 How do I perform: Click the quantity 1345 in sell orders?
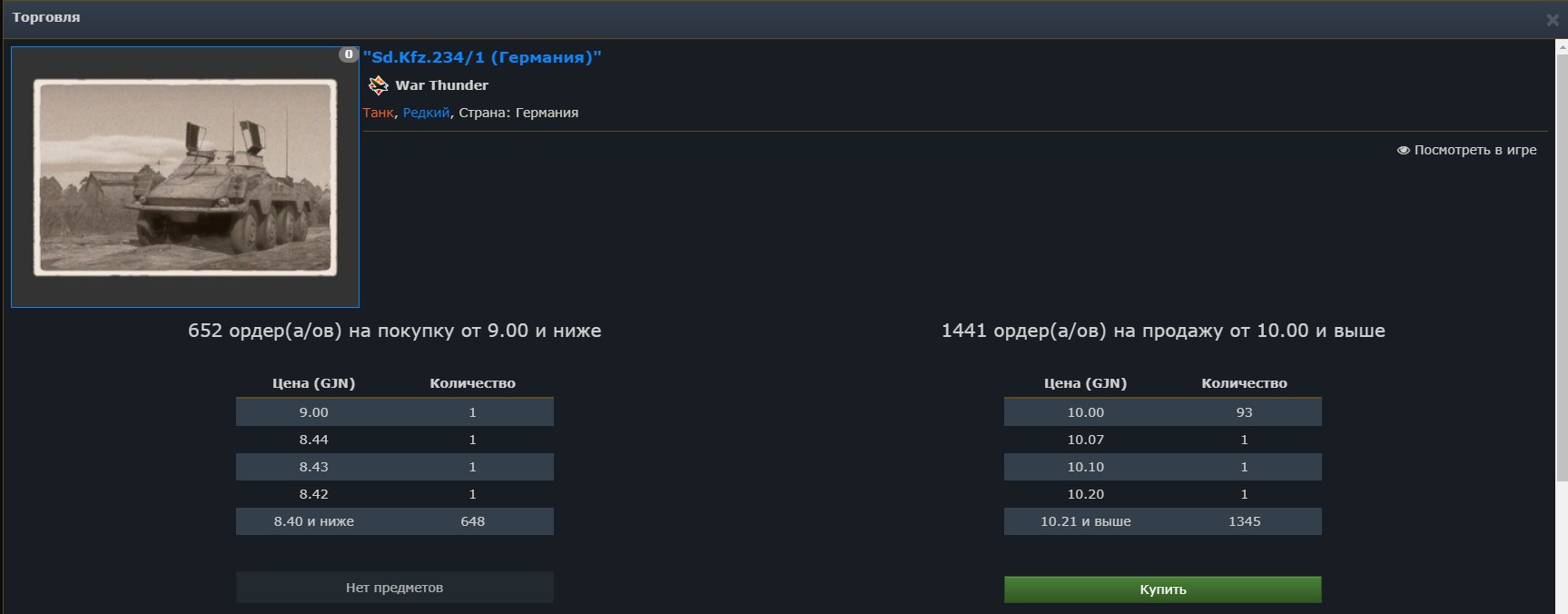(1244, 521)
